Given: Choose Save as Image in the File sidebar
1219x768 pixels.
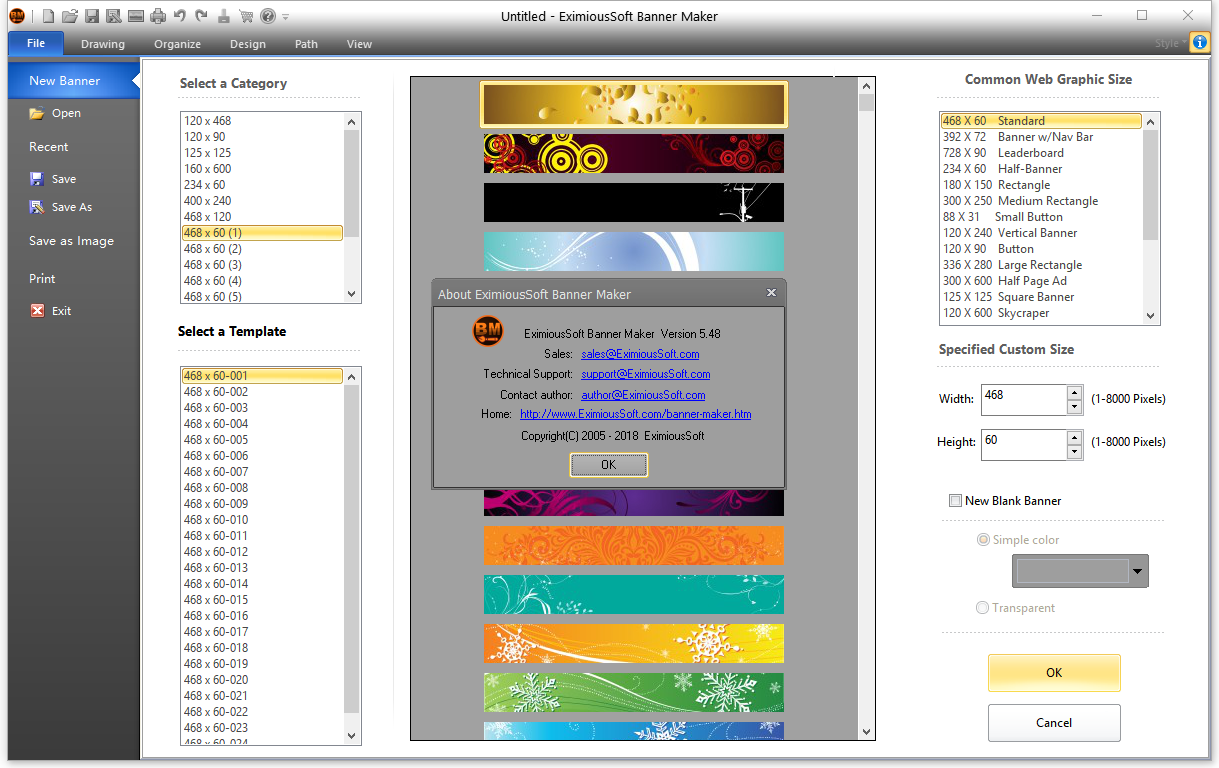Looking at the screenshot, I should [72, 241].
